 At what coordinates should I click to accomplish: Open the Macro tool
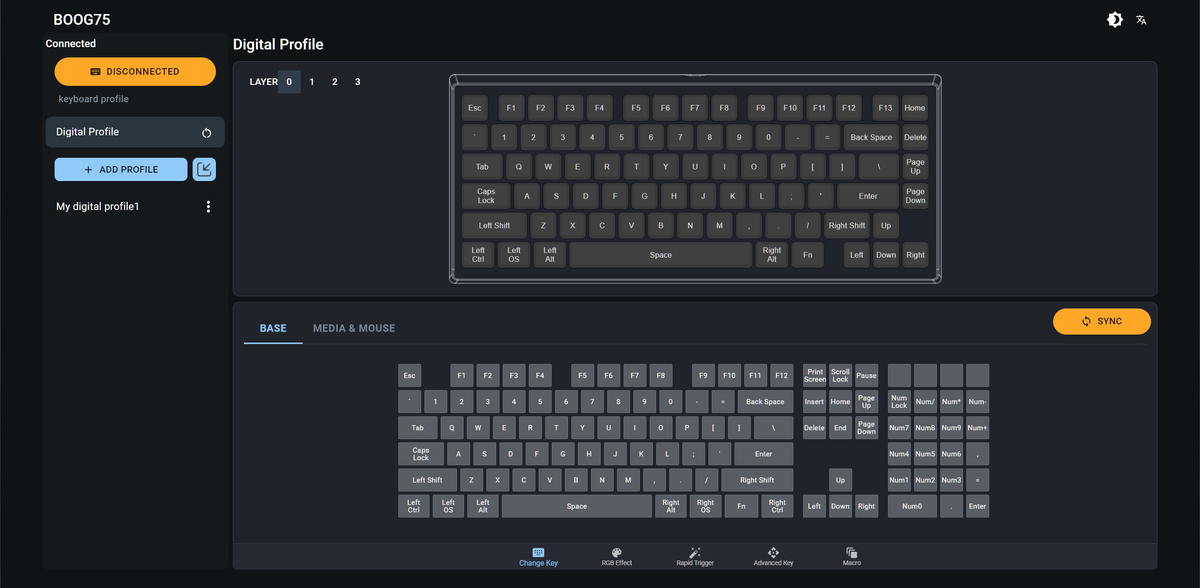click(851, 557)
